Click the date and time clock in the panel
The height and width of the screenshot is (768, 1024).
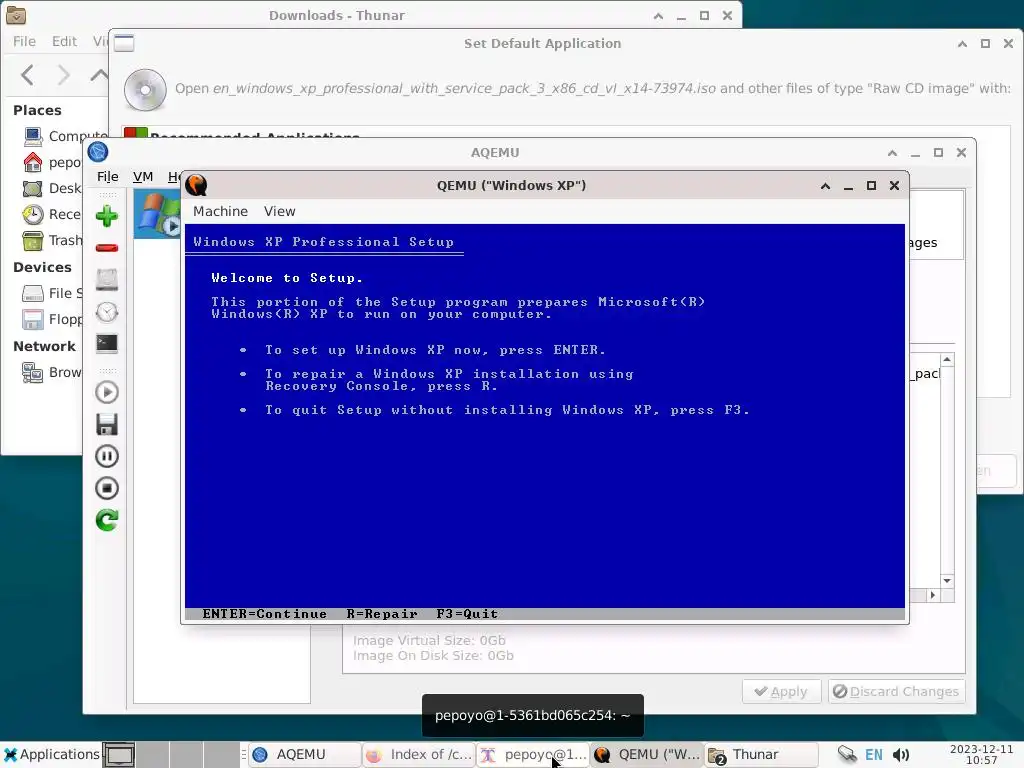click(x=982, y=754)
